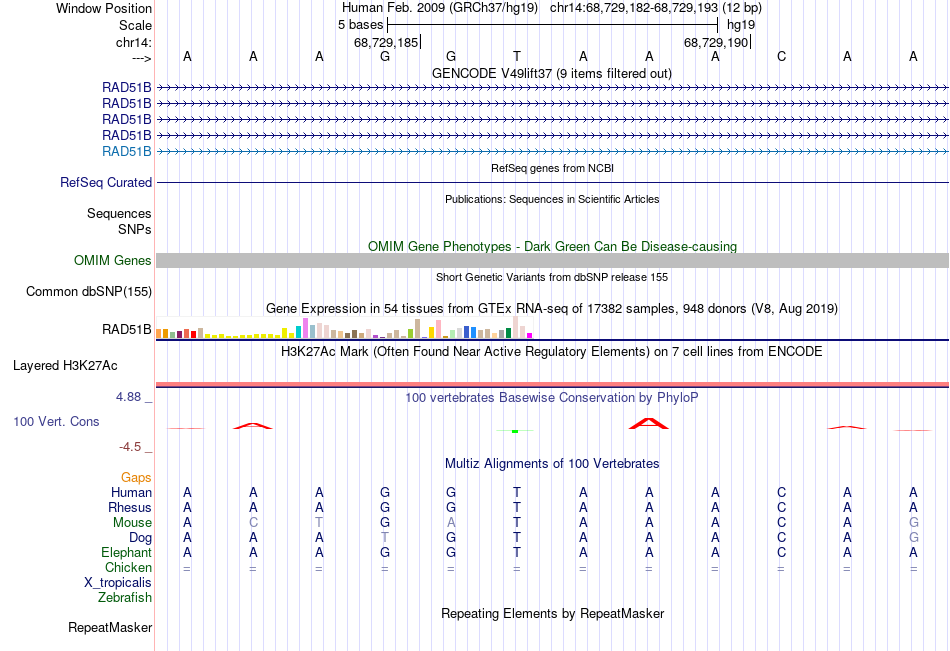This screenshot has width=950, height=651.
Task: Select the Zebrafish alignment row label
Action: pos(125,597)
